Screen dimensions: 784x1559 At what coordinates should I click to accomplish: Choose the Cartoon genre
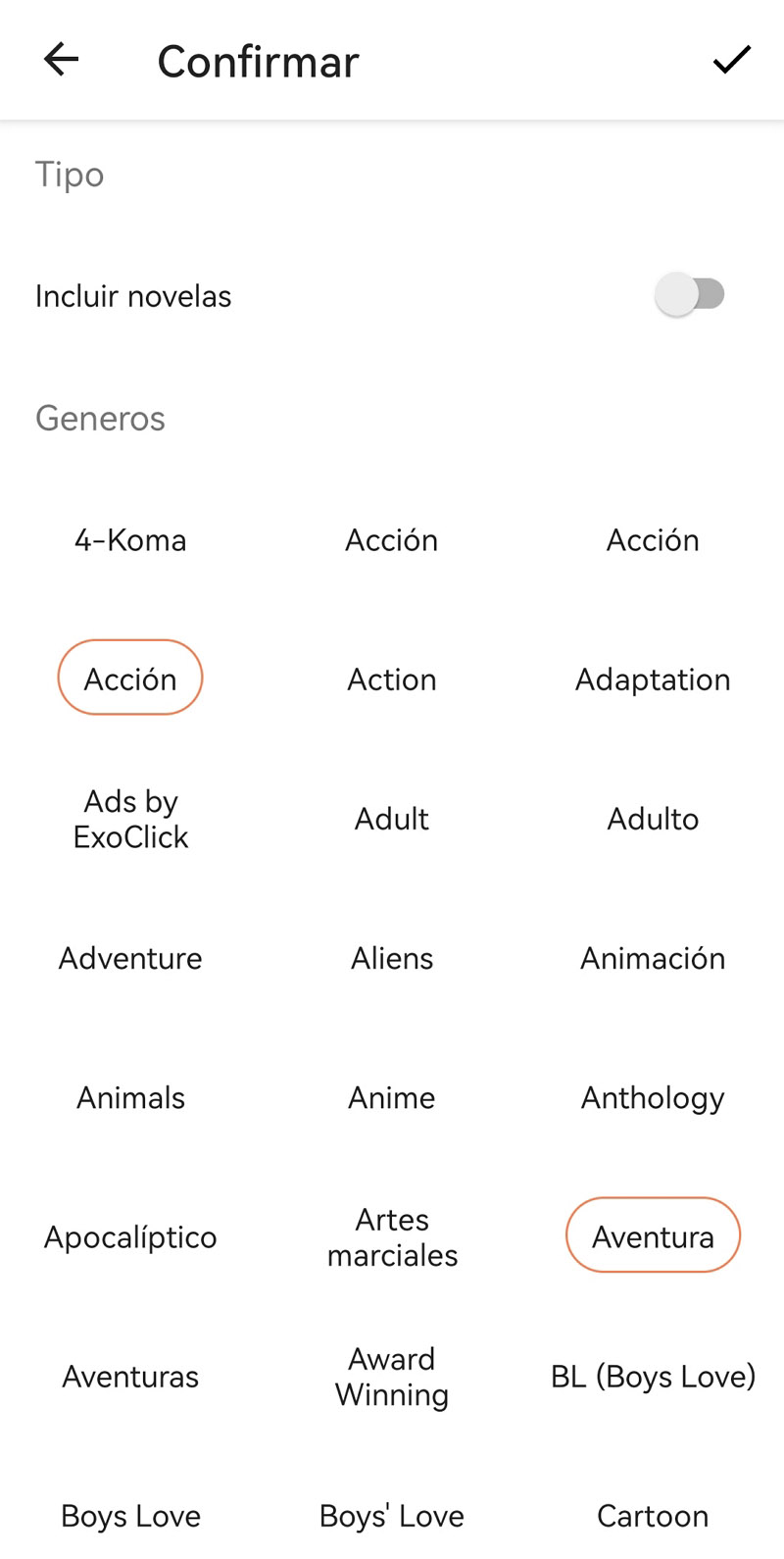tap(653, 1516)
